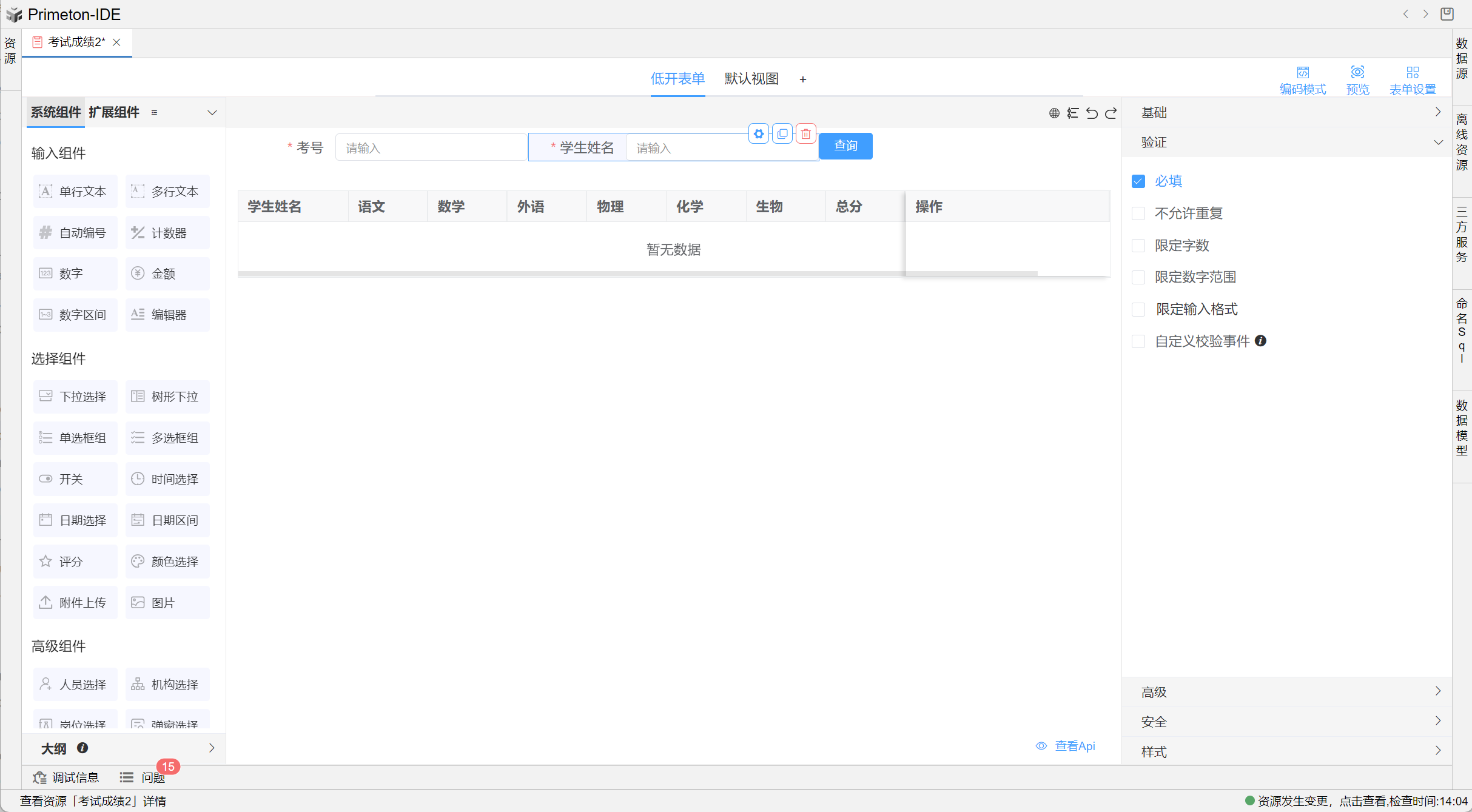
Task: Click the 查询 button
Action: [845, 146]
